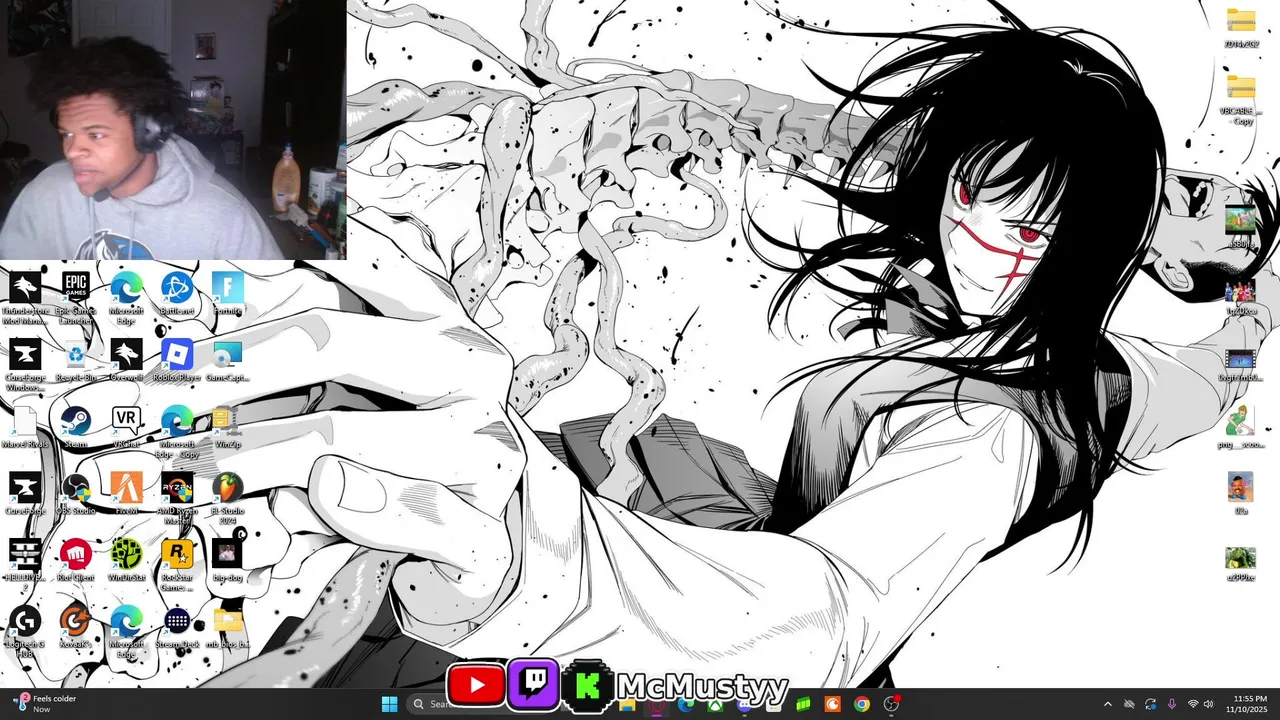Open the Roblox Player shortcut
The height and width of the screenshot is (720, 1280).
pos(177,361)
